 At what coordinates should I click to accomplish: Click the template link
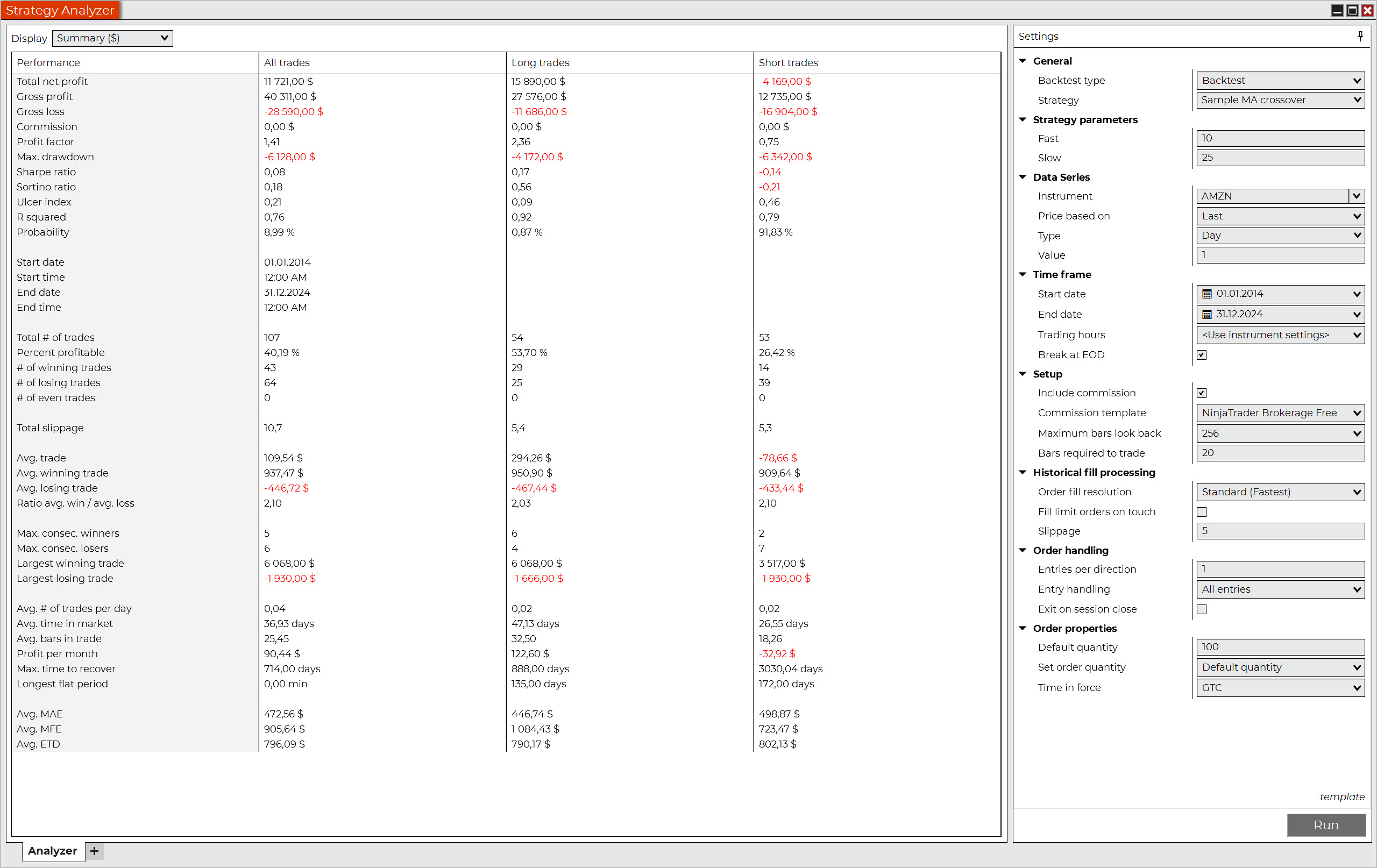point(1341,796)
